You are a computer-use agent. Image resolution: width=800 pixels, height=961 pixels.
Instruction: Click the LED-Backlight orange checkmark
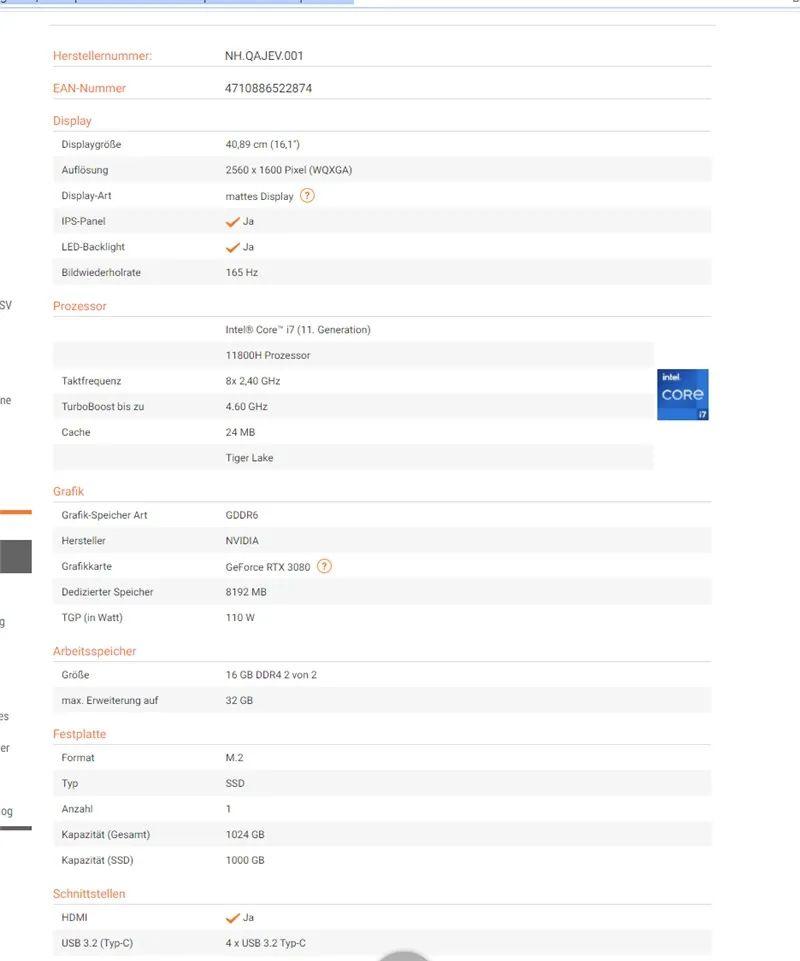tap(233, 247)
